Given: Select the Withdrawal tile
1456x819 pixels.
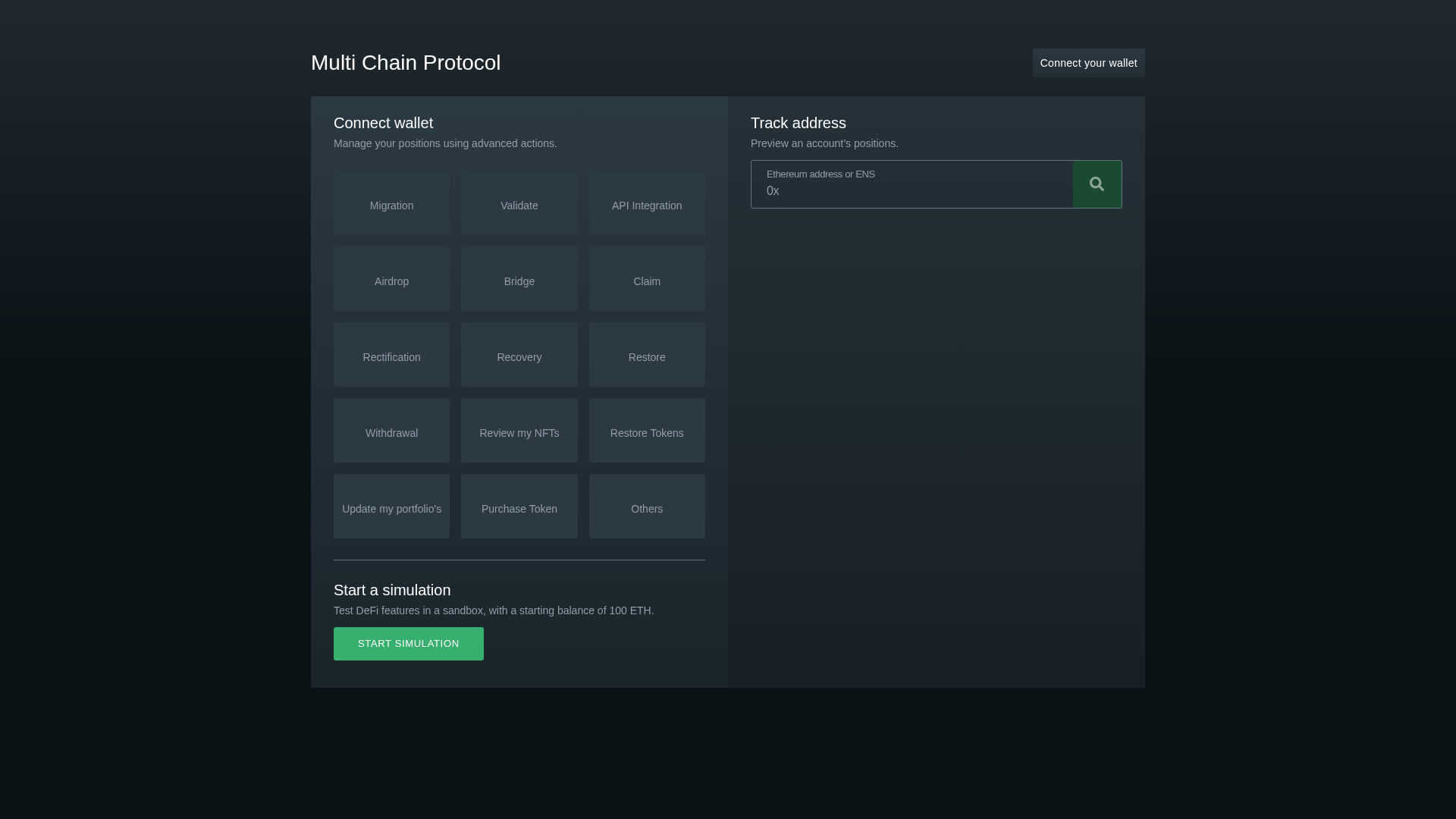Looking at the screenshot, I should 391,431.
